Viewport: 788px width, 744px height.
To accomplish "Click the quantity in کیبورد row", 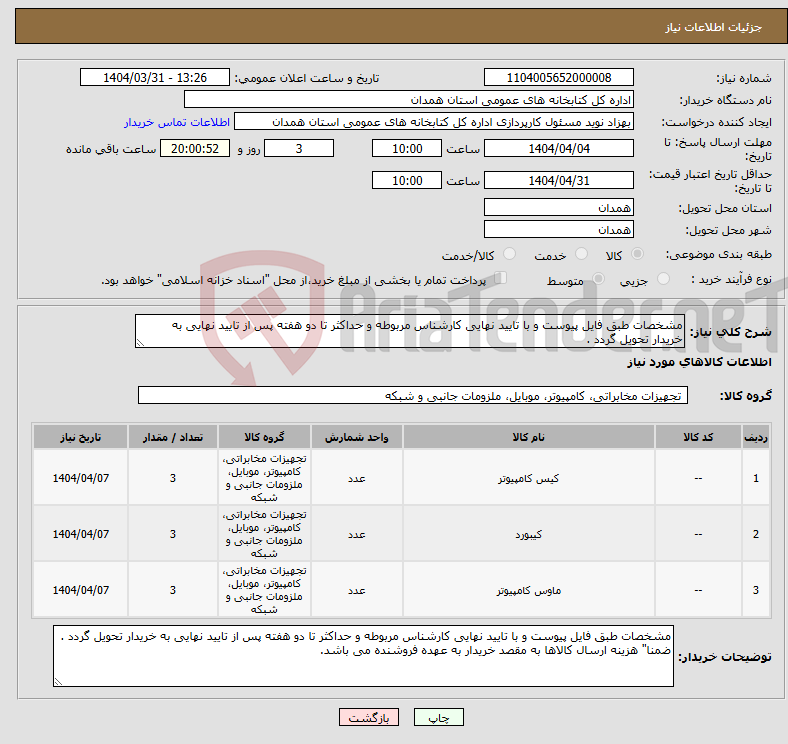I will 172,534.
